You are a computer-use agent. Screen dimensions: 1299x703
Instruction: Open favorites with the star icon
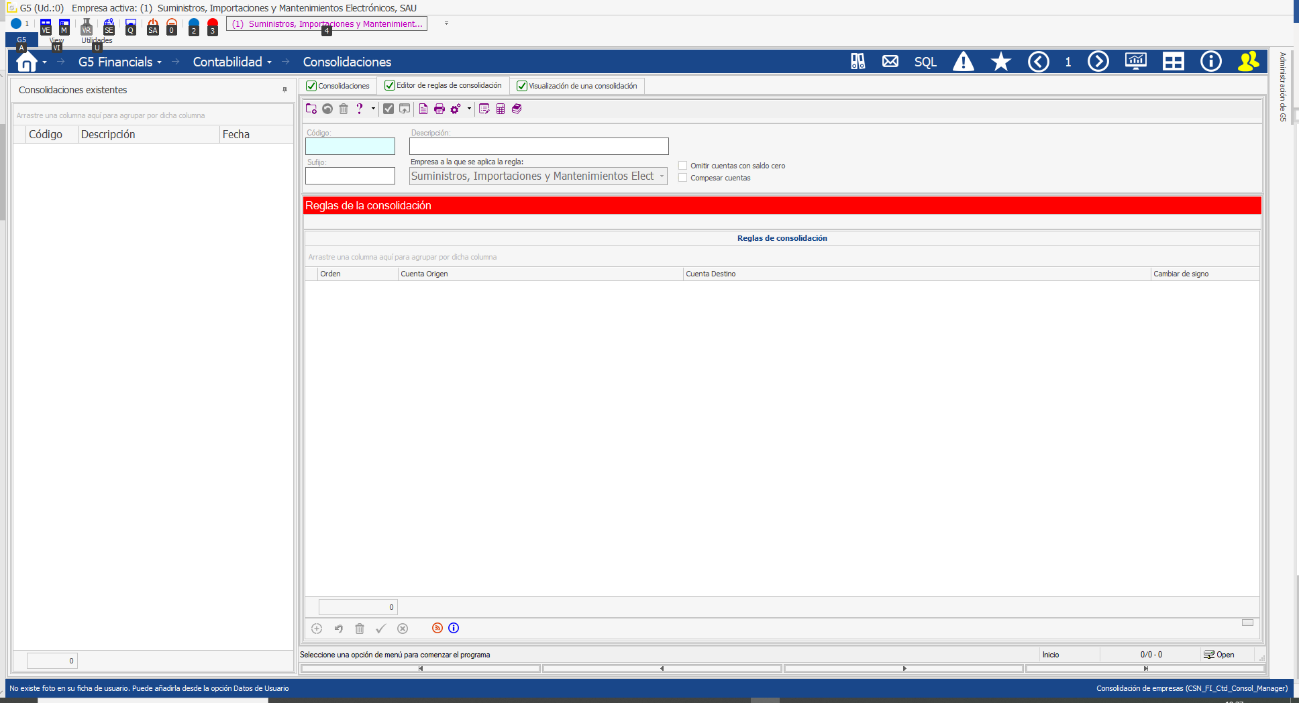(1000, 62)
